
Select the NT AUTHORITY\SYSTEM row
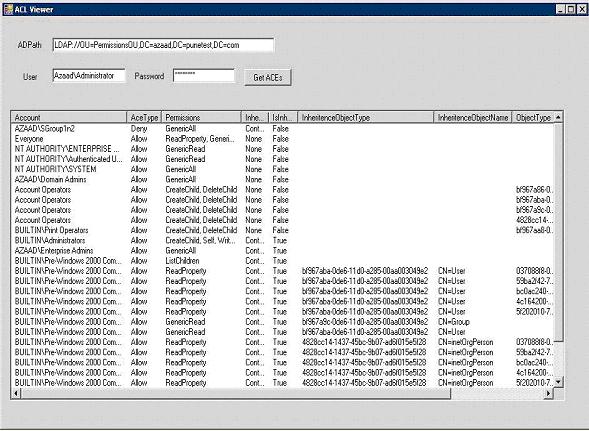[x=282, y=169]
